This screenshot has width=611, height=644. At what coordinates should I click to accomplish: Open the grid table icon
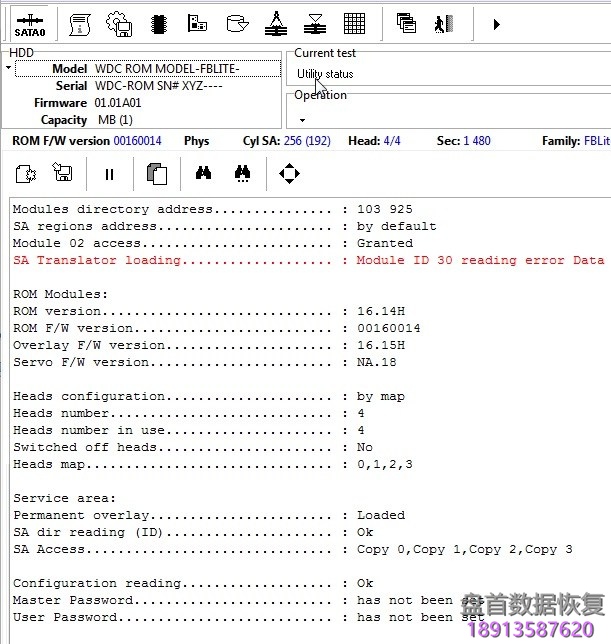(x=354, y=24)
